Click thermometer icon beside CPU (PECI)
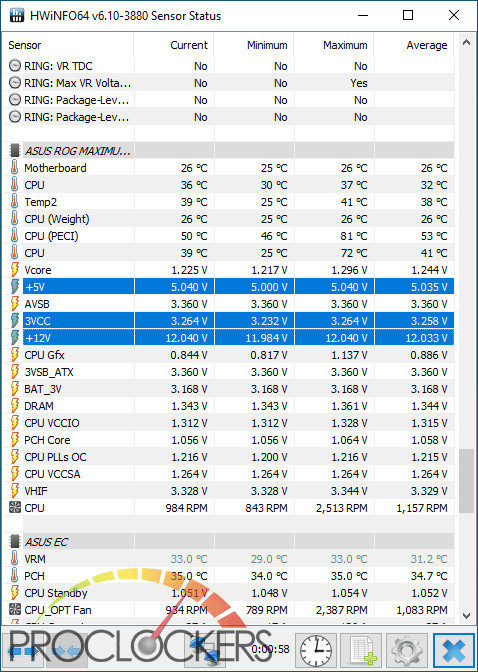This screenshot has width=478, height=672. [x=15, y=236]
